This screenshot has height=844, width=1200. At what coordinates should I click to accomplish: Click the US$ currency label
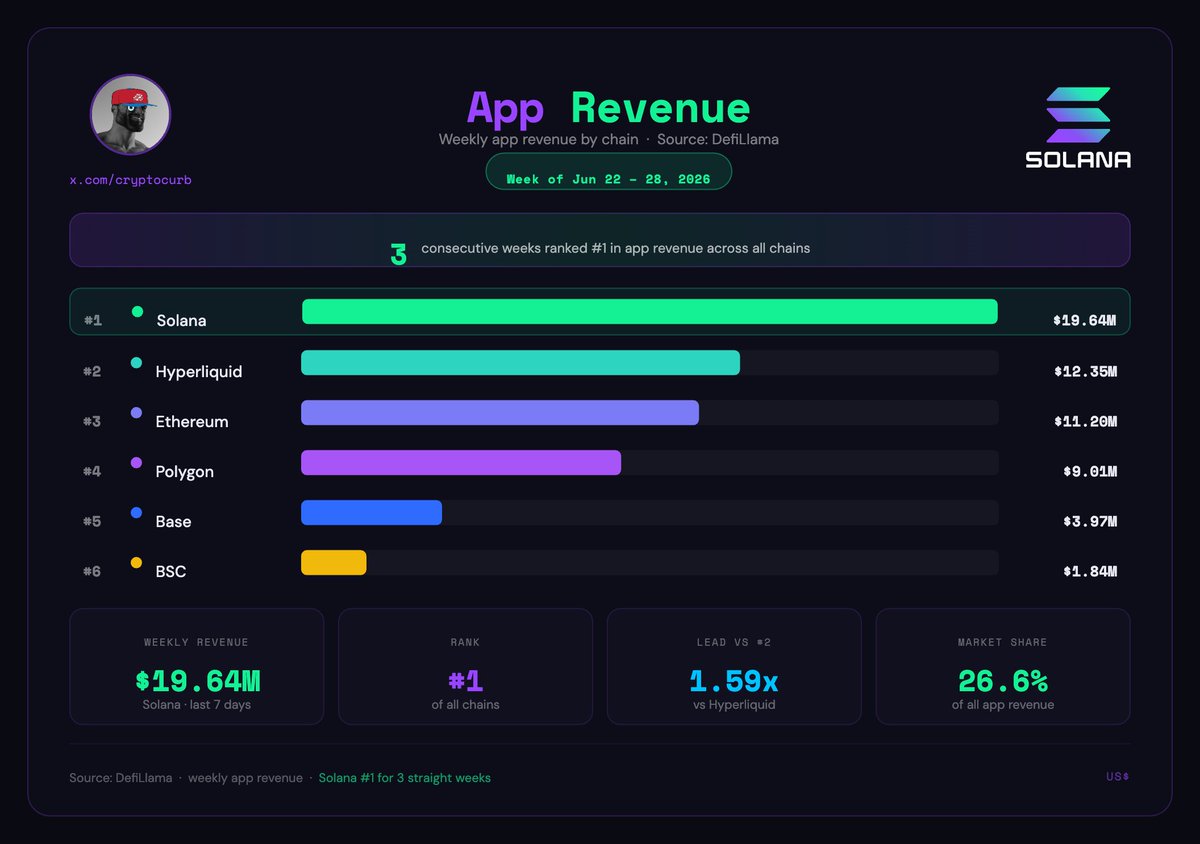1118,777
